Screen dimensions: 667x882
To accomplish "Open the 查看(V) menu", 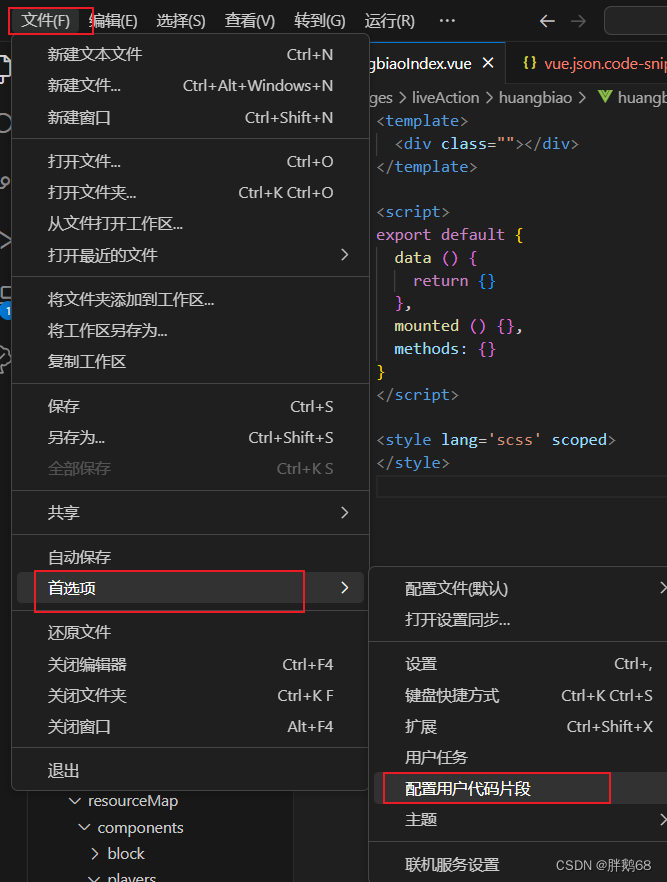I will (250, 21).
